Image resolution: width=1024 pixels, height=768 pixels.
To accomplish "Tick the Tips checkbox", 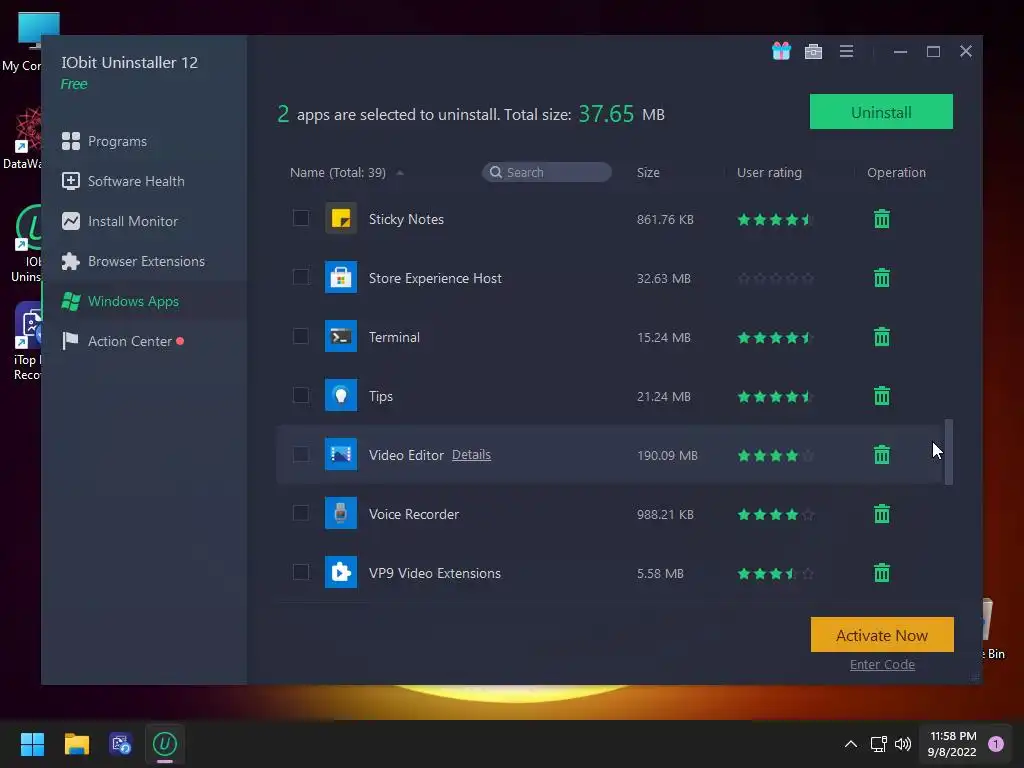I will pyautogui.click(x=300, y=394).
